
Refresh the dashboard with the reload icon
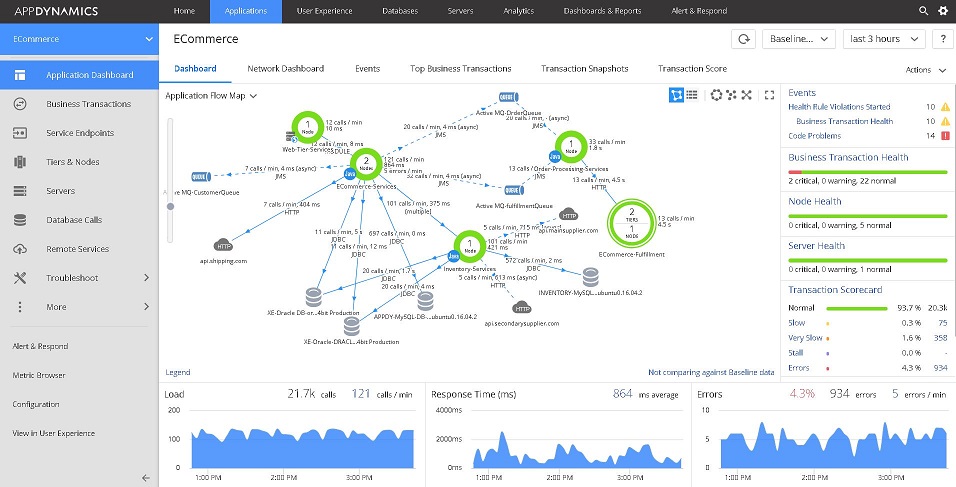click(744, 39)
